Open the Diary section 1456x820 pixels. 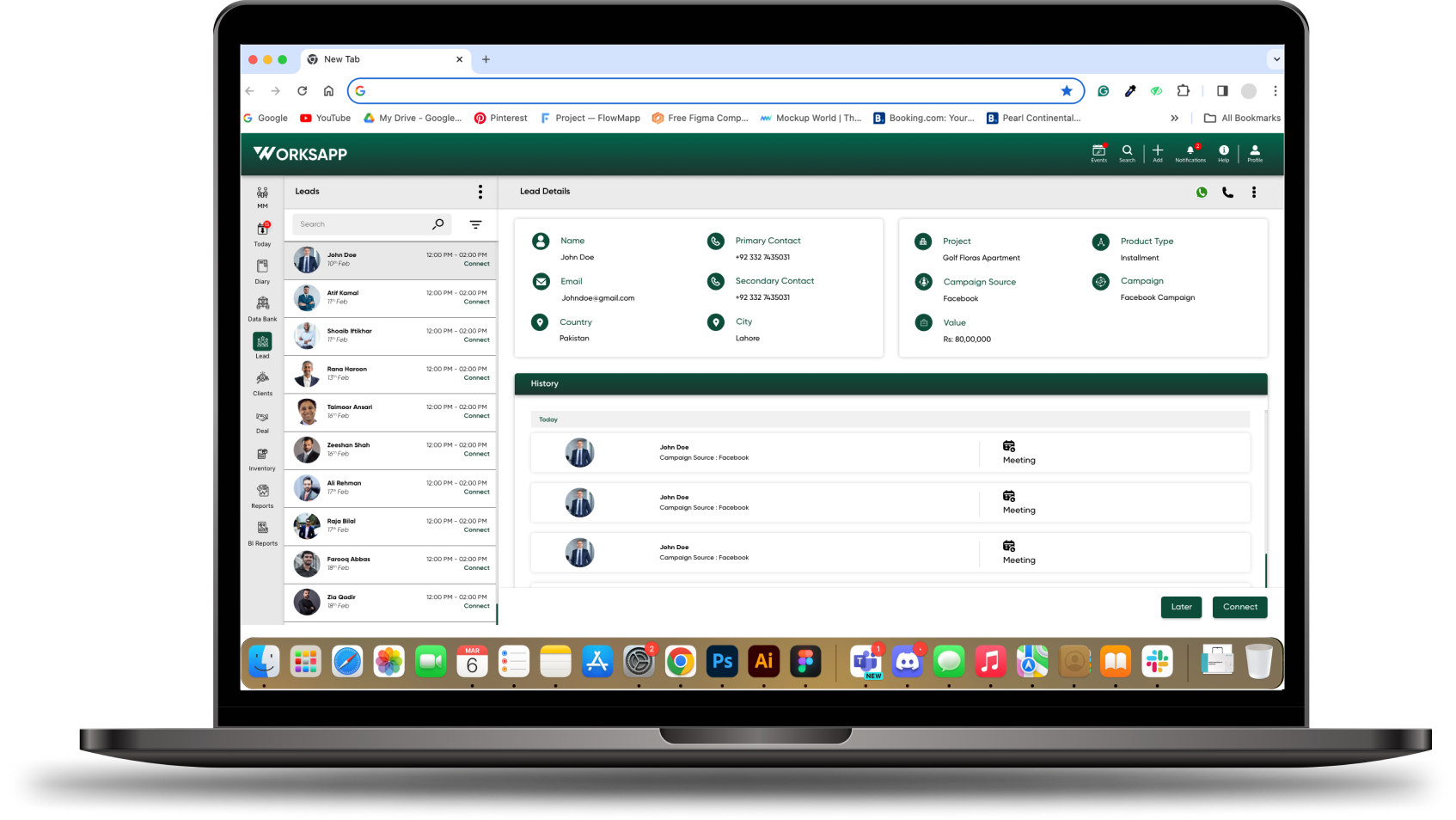pyautogui.click(x=262, y=271)
